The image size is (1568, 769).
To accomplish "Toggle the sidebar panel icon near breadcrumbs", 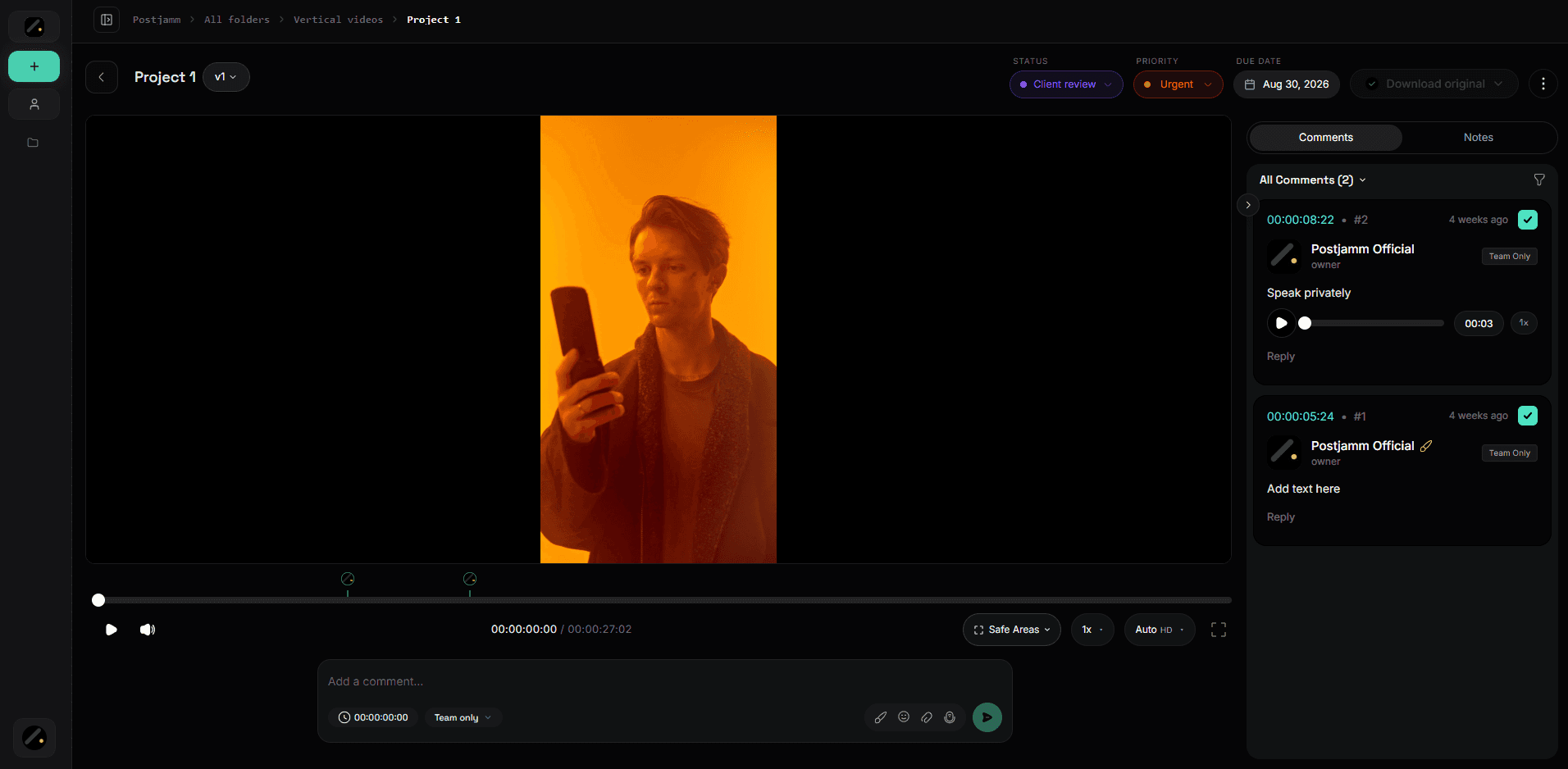I will click(x=107, y=20).
